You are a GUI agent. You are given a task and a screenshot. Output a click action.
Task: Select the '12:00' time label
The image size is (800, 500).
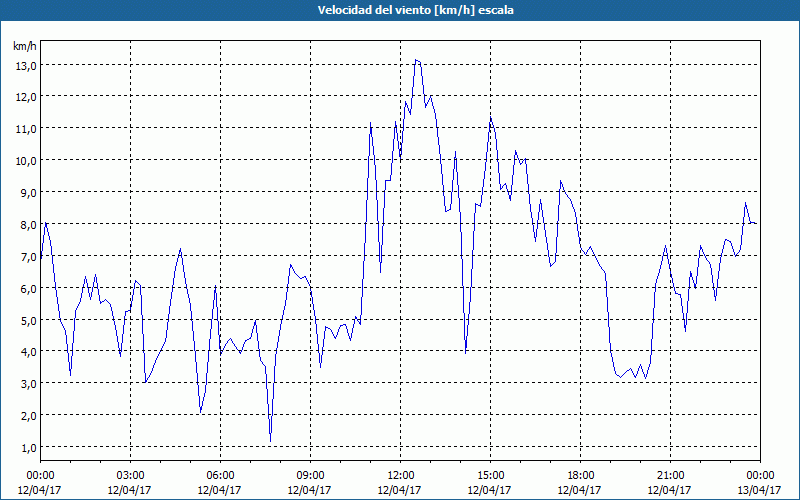point(401,476)
